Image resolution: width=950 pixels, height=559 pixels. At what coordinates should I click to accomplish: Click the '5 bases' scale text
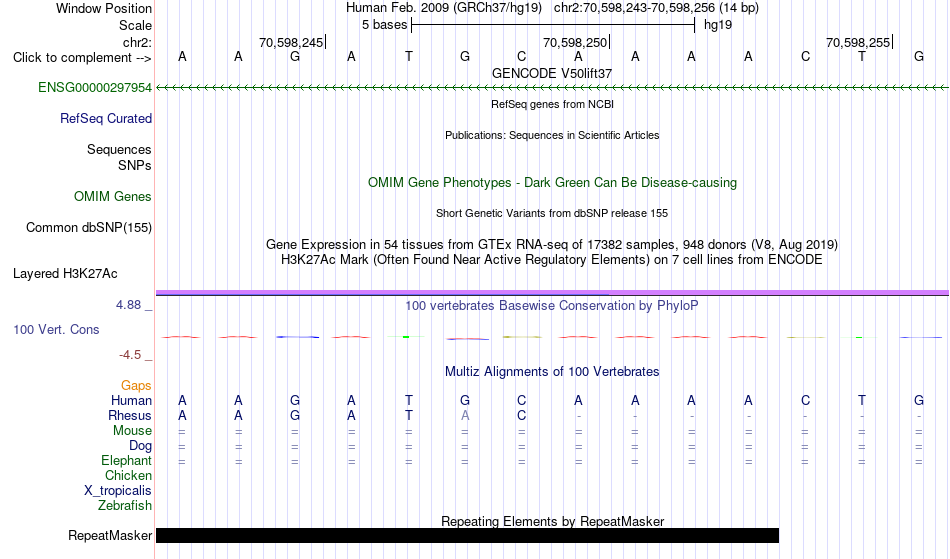tap(384, 25)
